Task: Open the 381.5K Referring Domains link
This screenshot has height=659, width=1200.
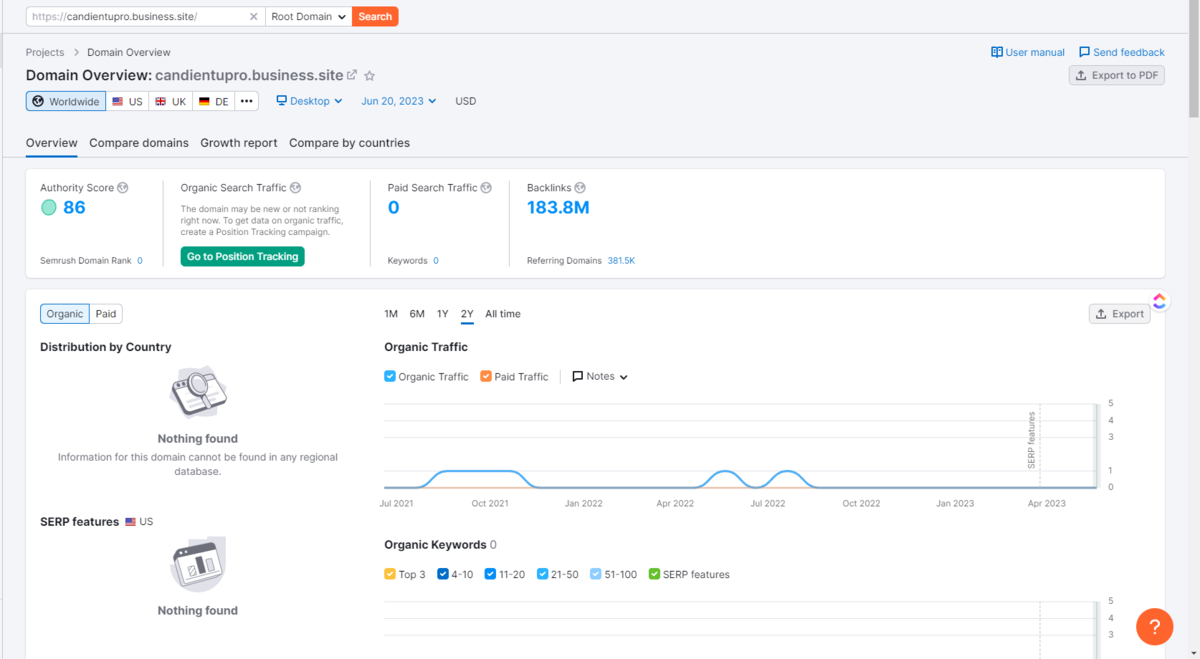Action: pos(621,261)
